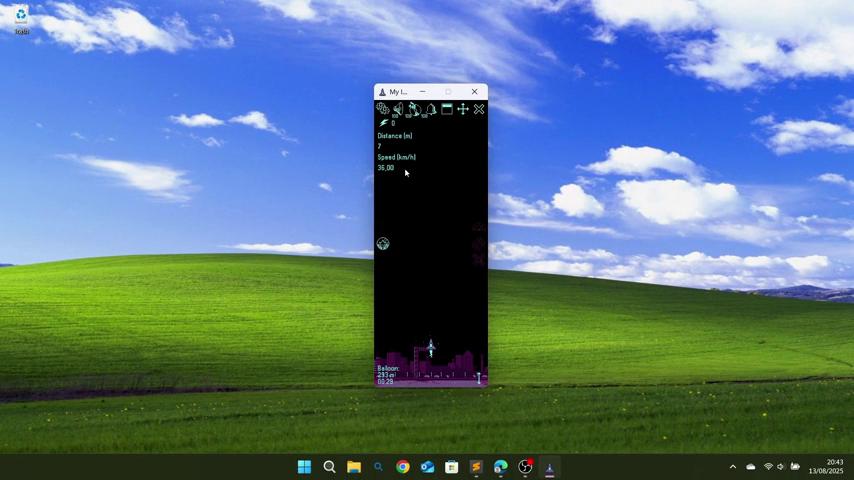Toggle the music volume icon

click(x=413, y=109)
